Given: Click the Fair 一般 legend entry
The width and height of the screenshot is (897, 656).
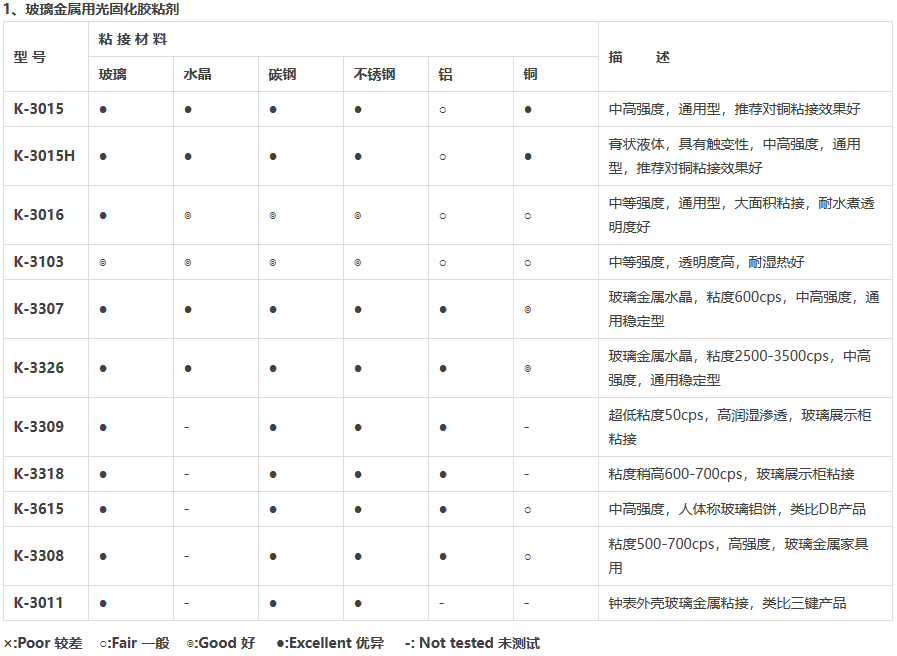Looking at the screenshot, I should pyautogui.click(x=134, y=643).
